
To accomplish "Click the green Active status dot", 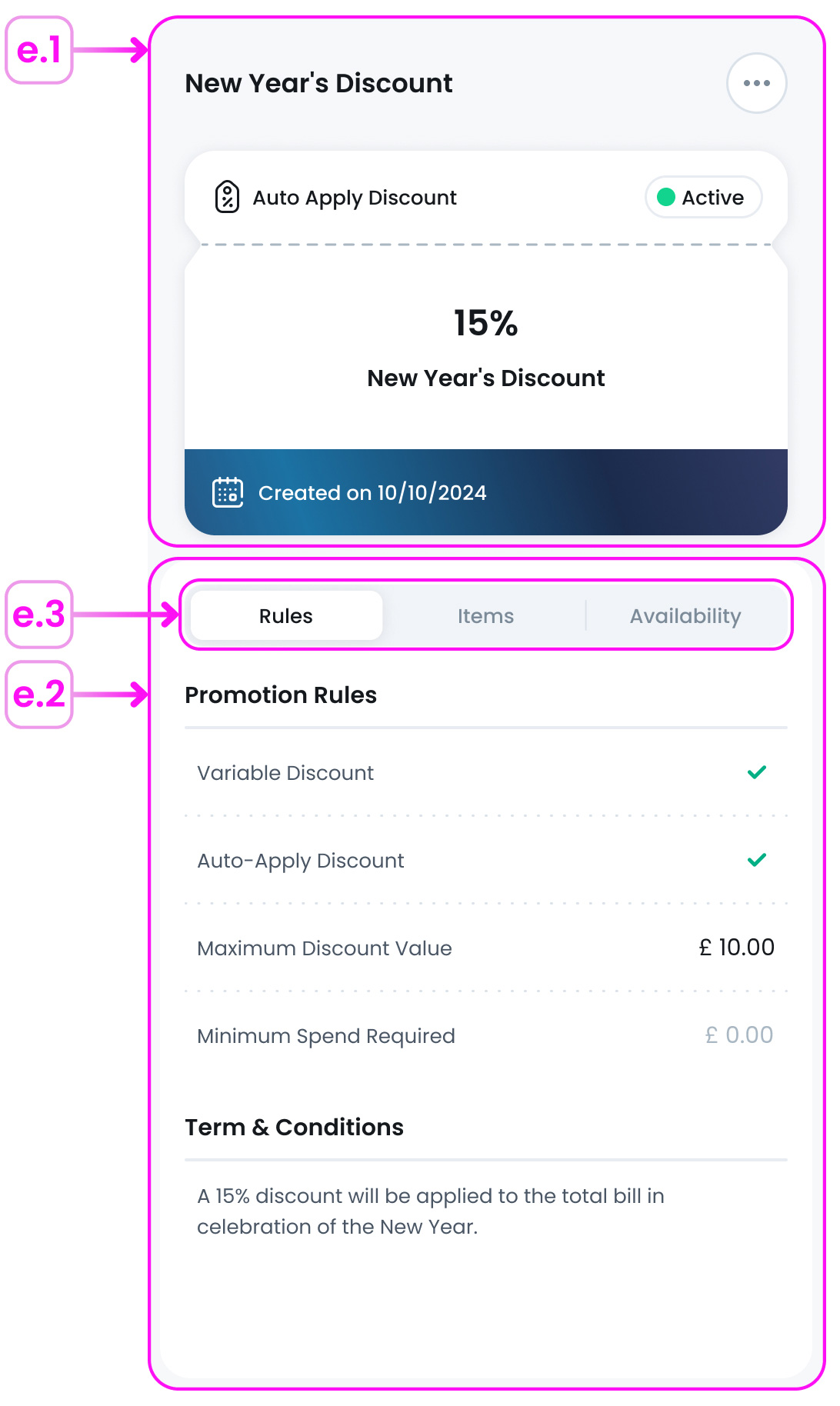I will point(666,198).
